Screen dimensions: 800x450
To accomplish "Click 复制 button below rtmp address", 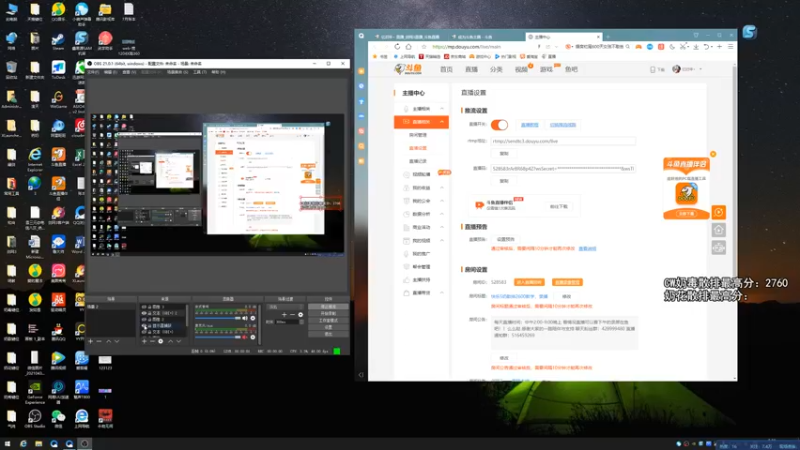I will [x=504, y=154].
